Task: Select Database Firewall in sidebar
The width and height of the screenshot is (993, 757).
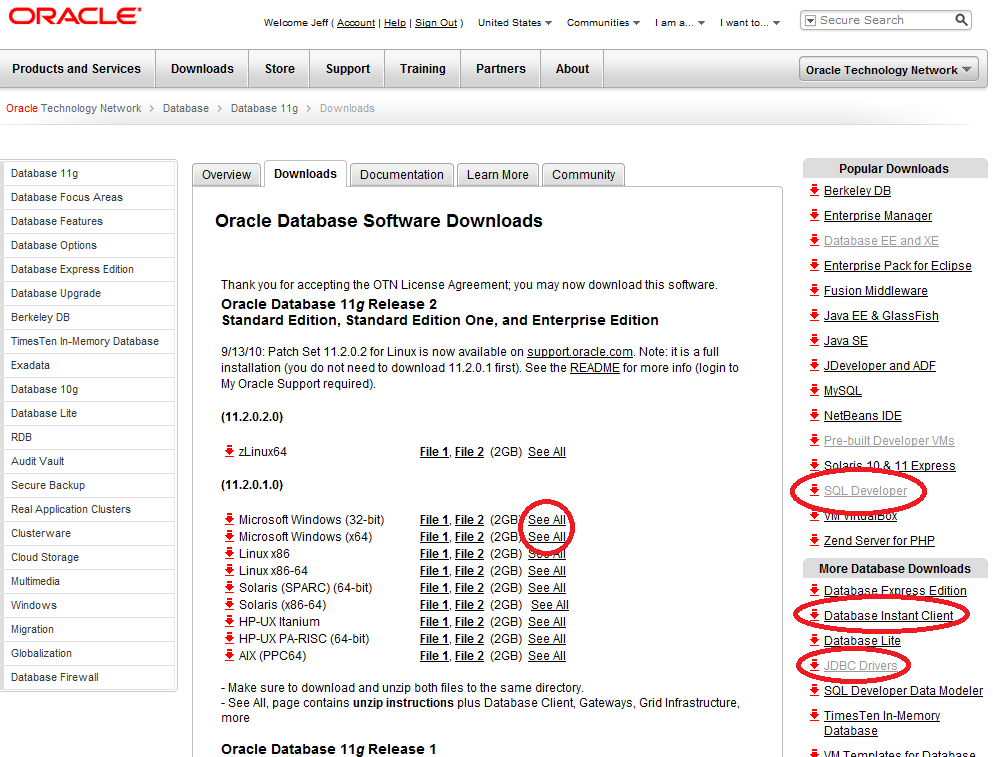Action: [x=89, y=677]
